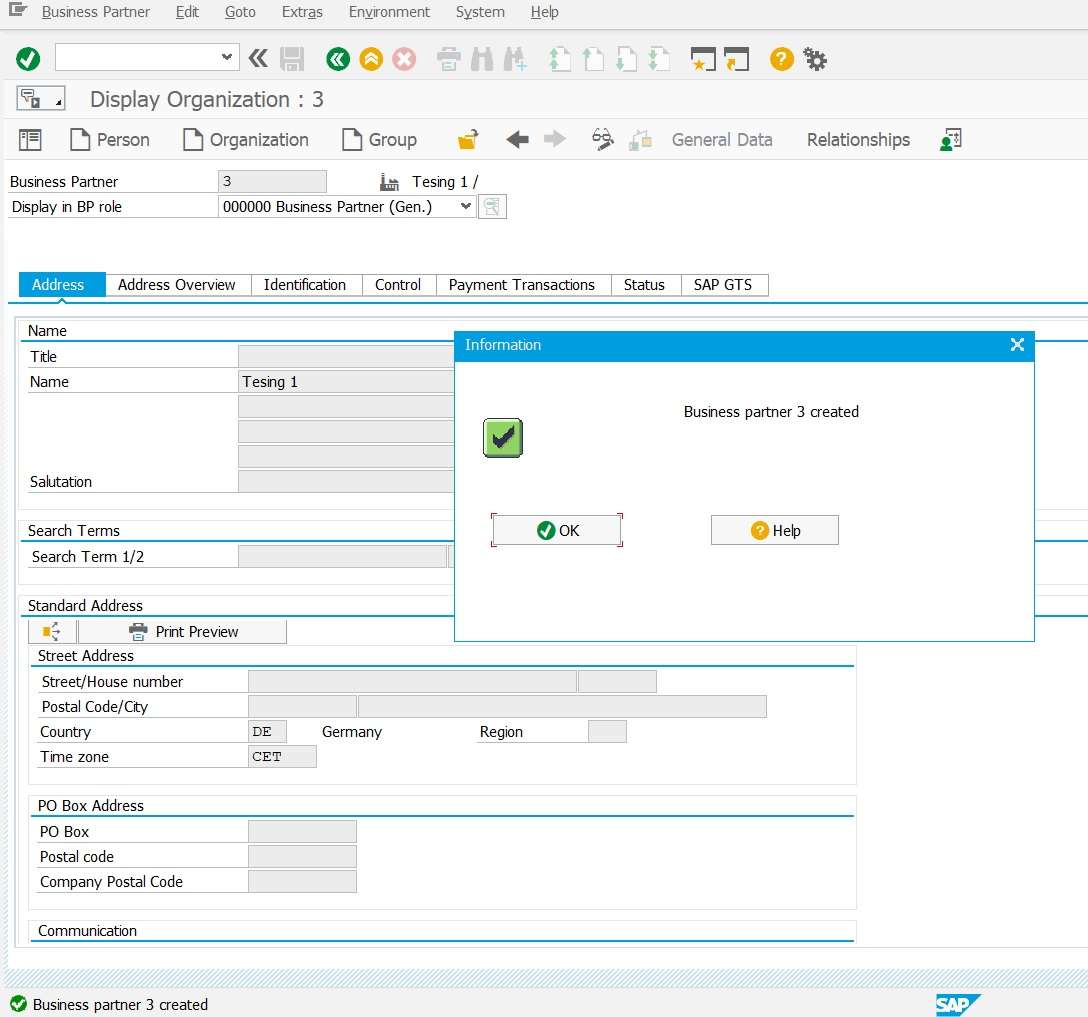Open the command field dropdown arrow

[x=226, y=57]
